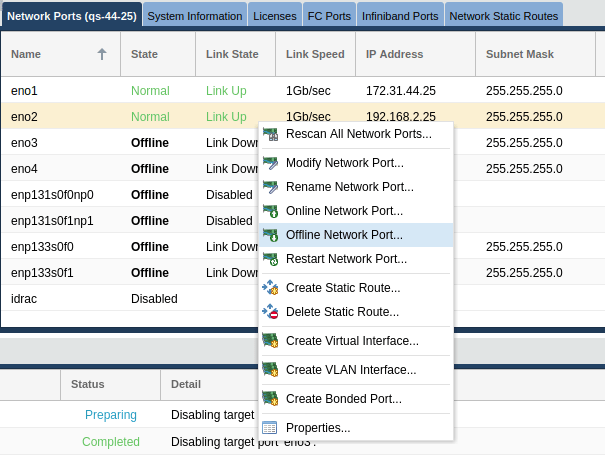Select Create Bonded Port option

[343, 399]
